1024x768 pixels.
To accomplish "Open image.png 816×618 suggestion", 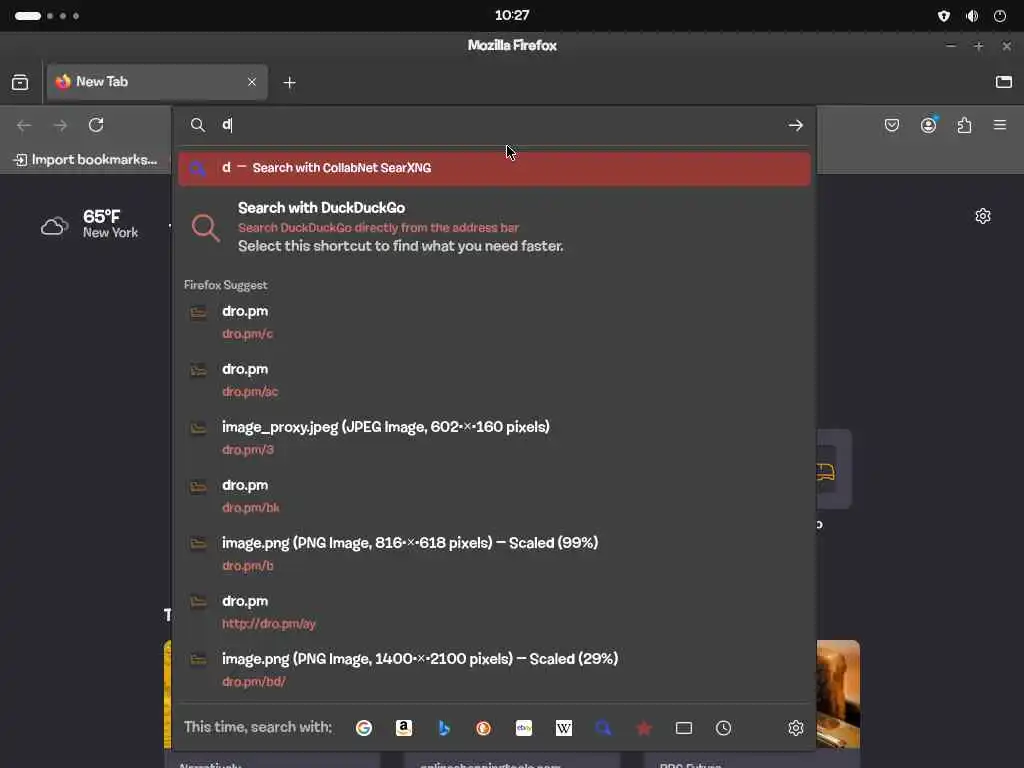I will click(x=494, y=553).
